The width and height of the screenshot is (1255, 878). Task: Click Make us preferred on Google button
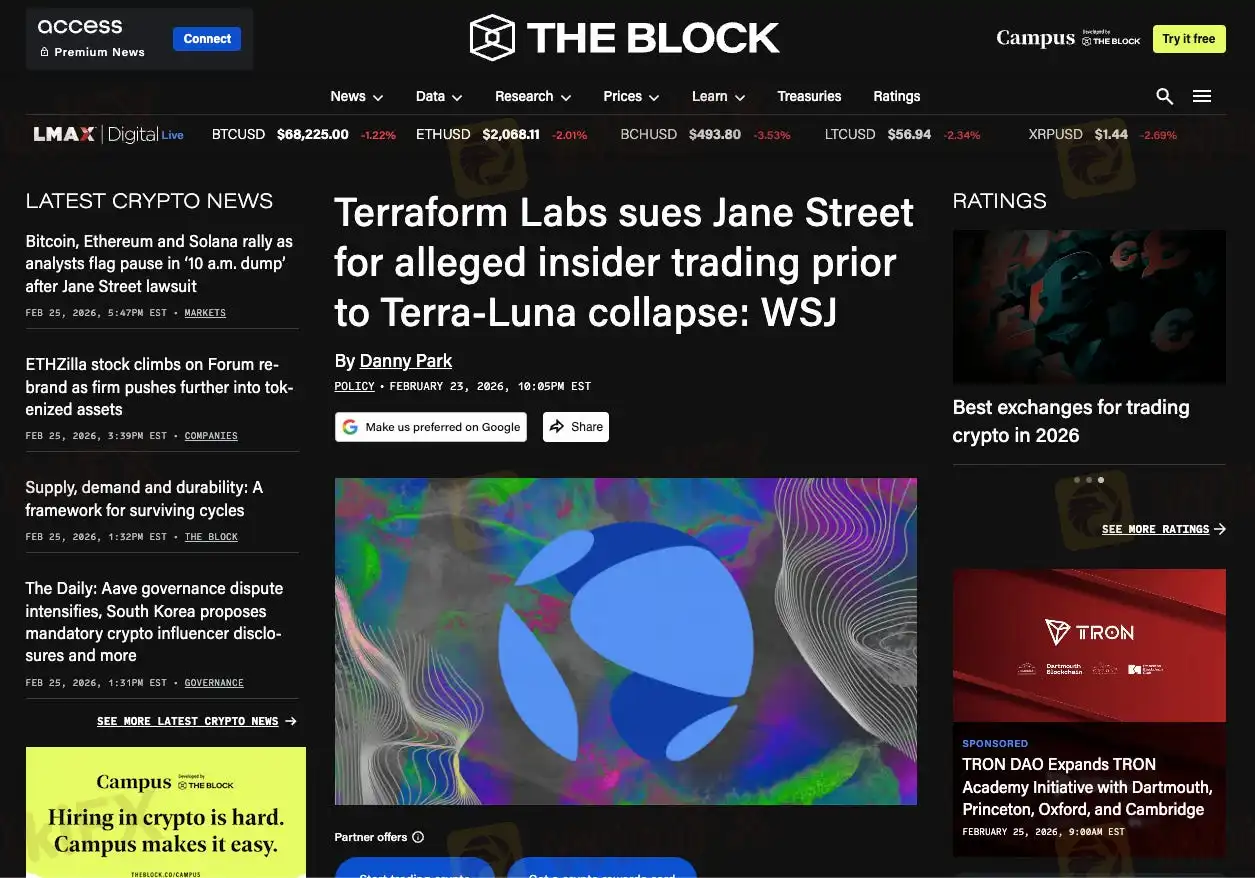coord(431,427)
